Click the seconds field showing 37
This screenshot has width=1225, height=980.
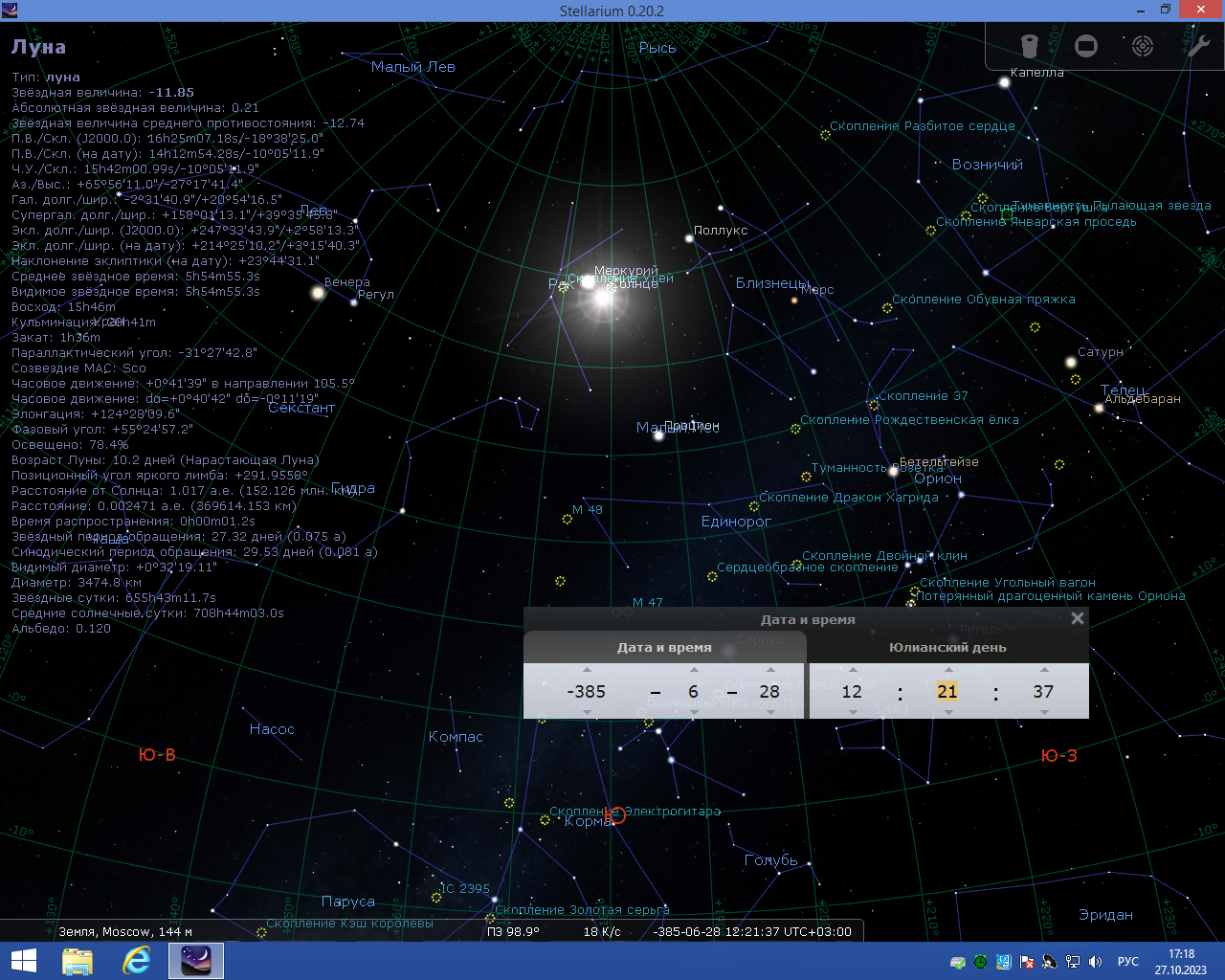pyautogui.click(x=1044, y=691)
